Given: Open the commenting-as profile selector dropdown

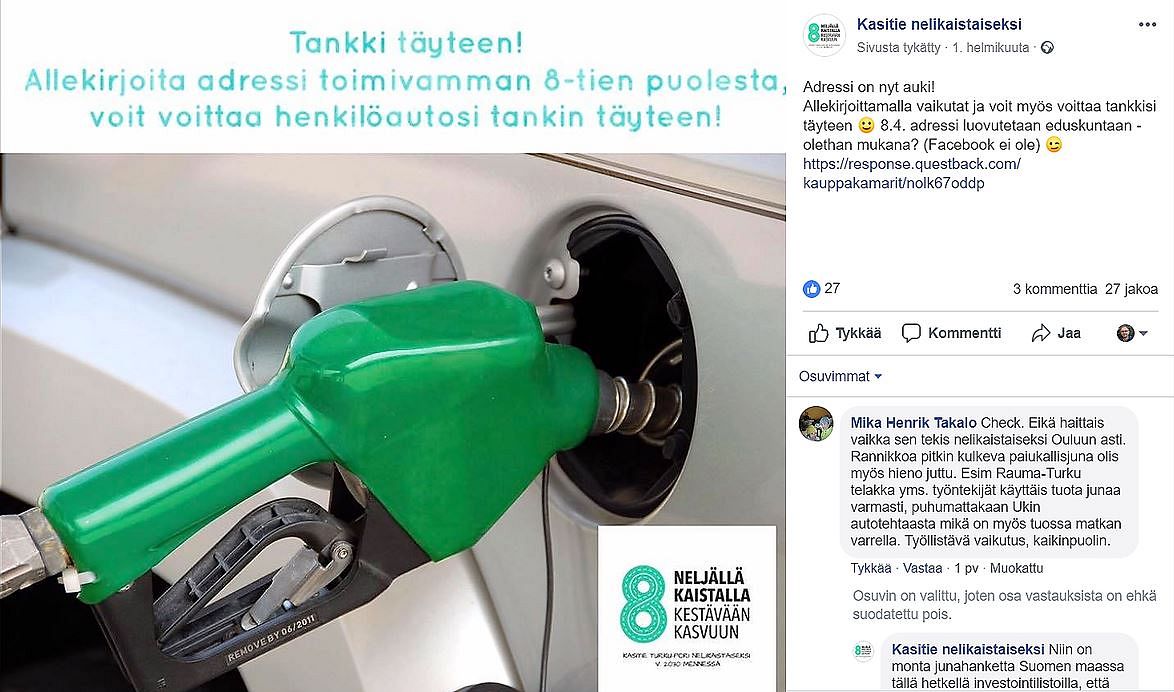Looking at the screenshot, I should click(x=1132, y=333).
